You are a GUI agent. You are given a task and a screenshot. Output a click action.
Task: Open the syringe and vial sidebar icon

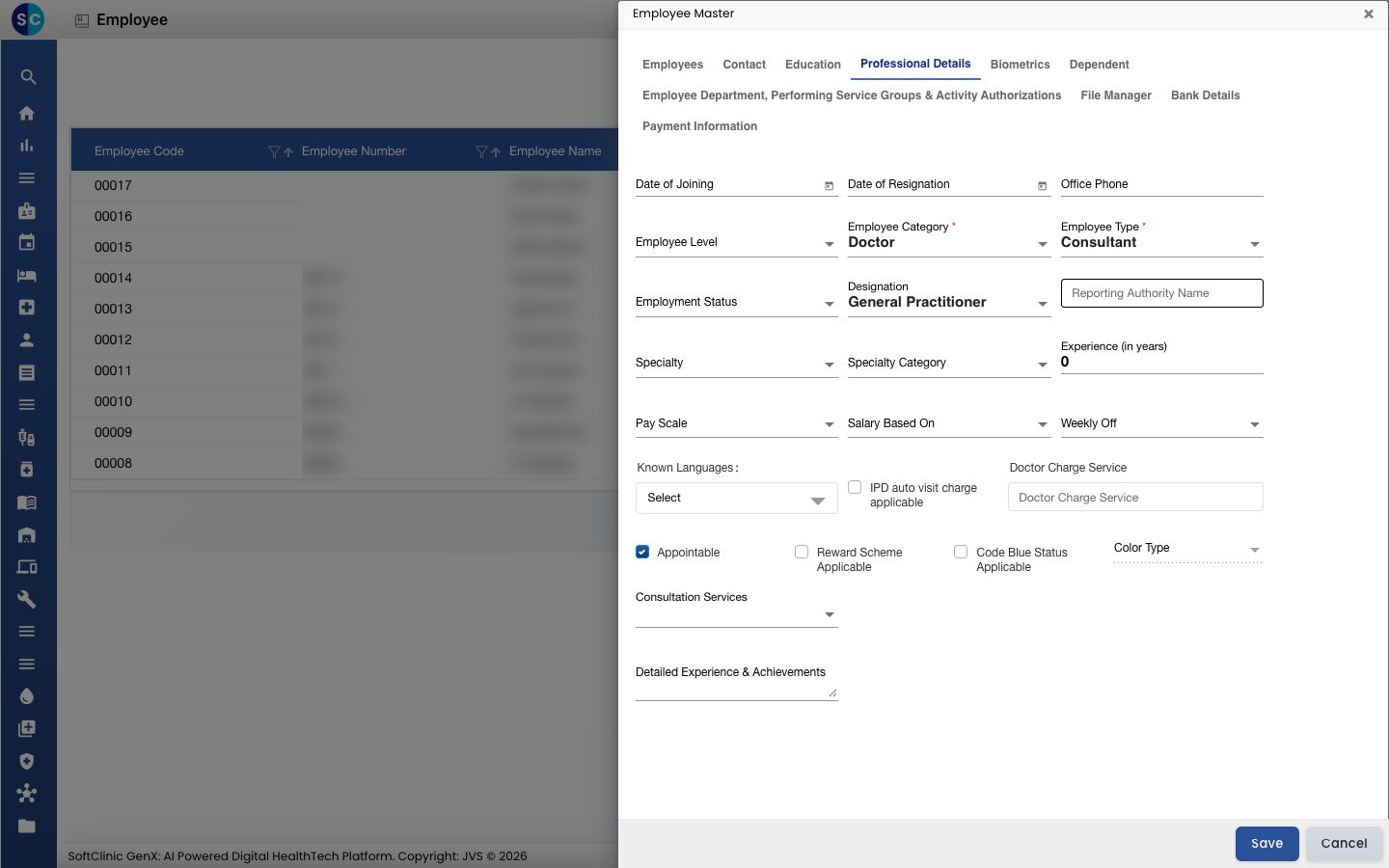point(27,437)
